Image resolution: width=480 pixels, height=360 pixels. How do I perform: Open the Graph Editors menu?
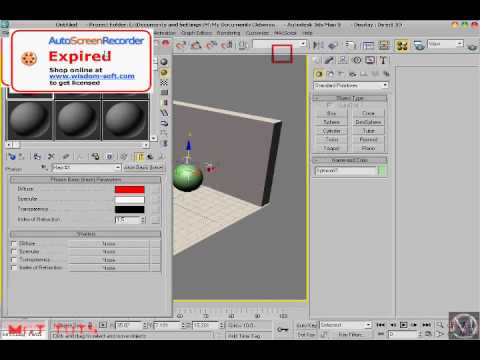tap(196, 33)
